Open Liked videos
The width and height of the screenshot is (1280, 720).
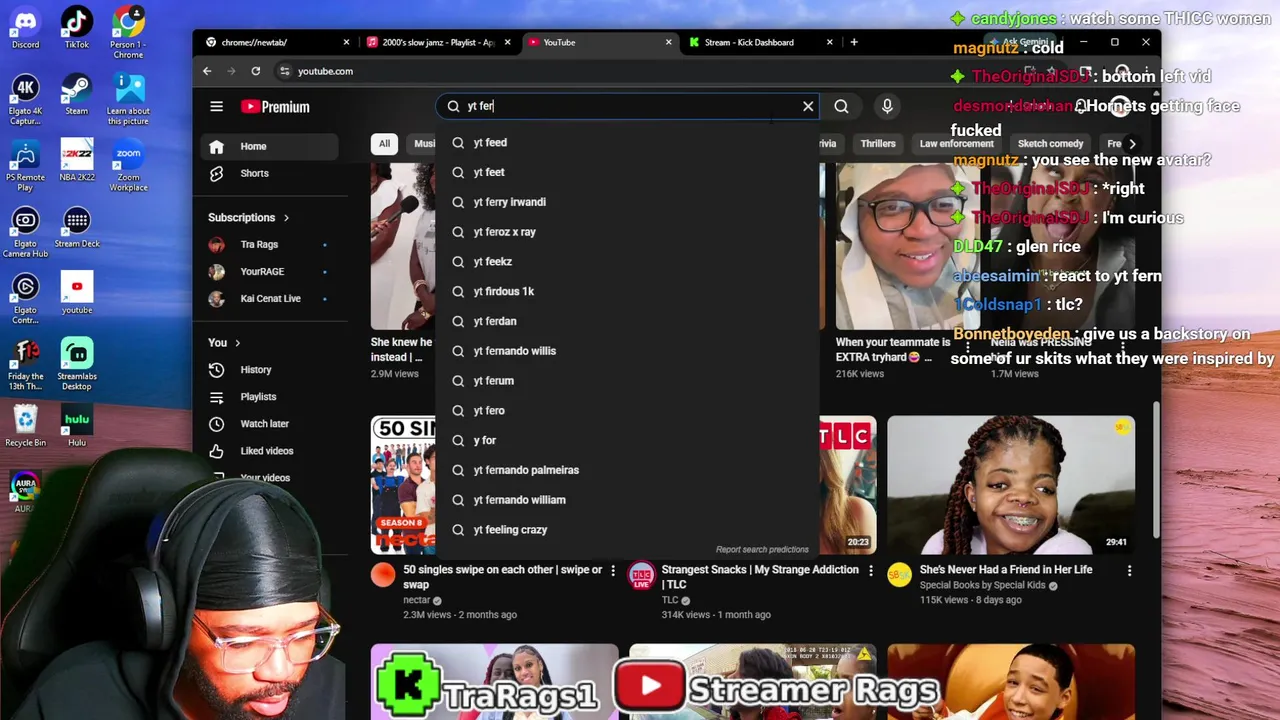point(269,451)
